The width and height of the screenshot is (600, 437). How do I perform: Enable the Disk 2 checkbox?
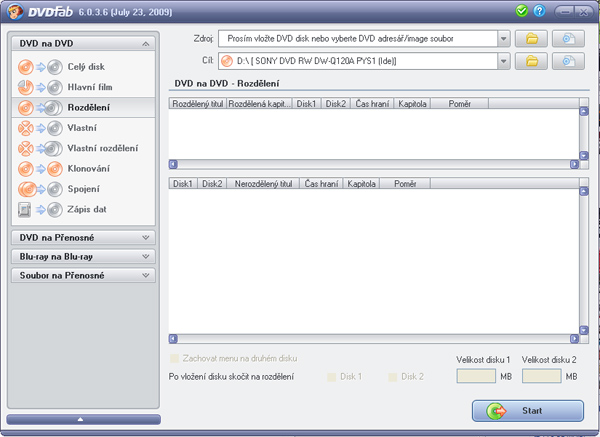point(393,377)
